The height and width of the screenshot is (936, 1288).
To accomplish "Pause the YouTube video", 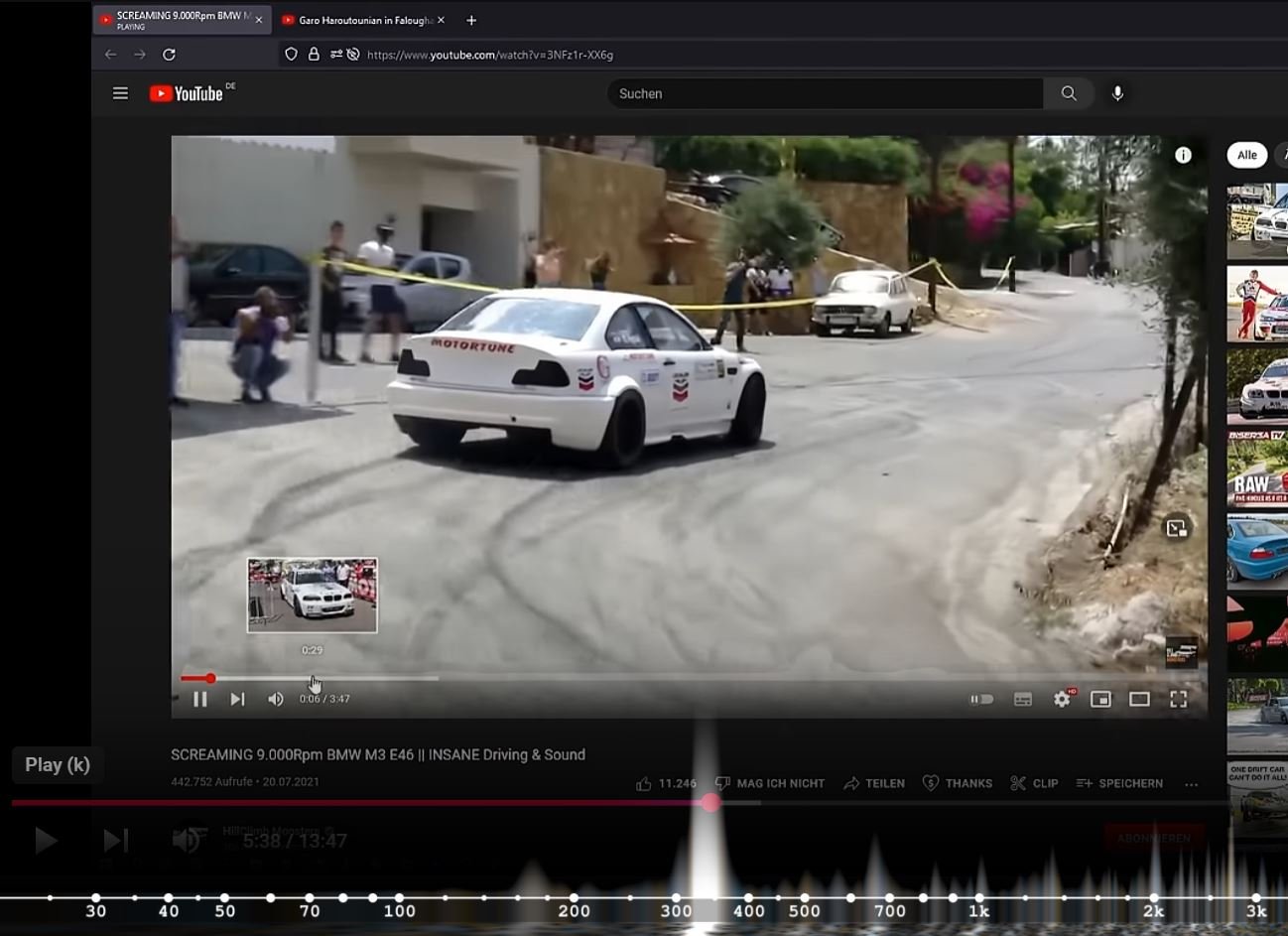I will point(200,699).
